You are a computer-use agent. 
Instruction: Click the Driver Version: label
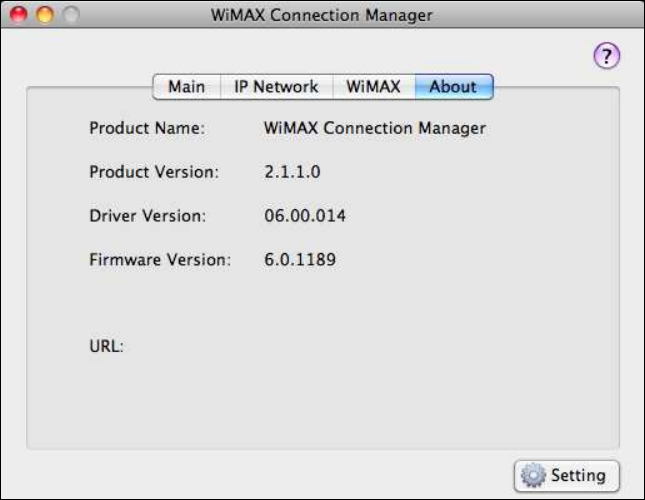tap(148, 215)
